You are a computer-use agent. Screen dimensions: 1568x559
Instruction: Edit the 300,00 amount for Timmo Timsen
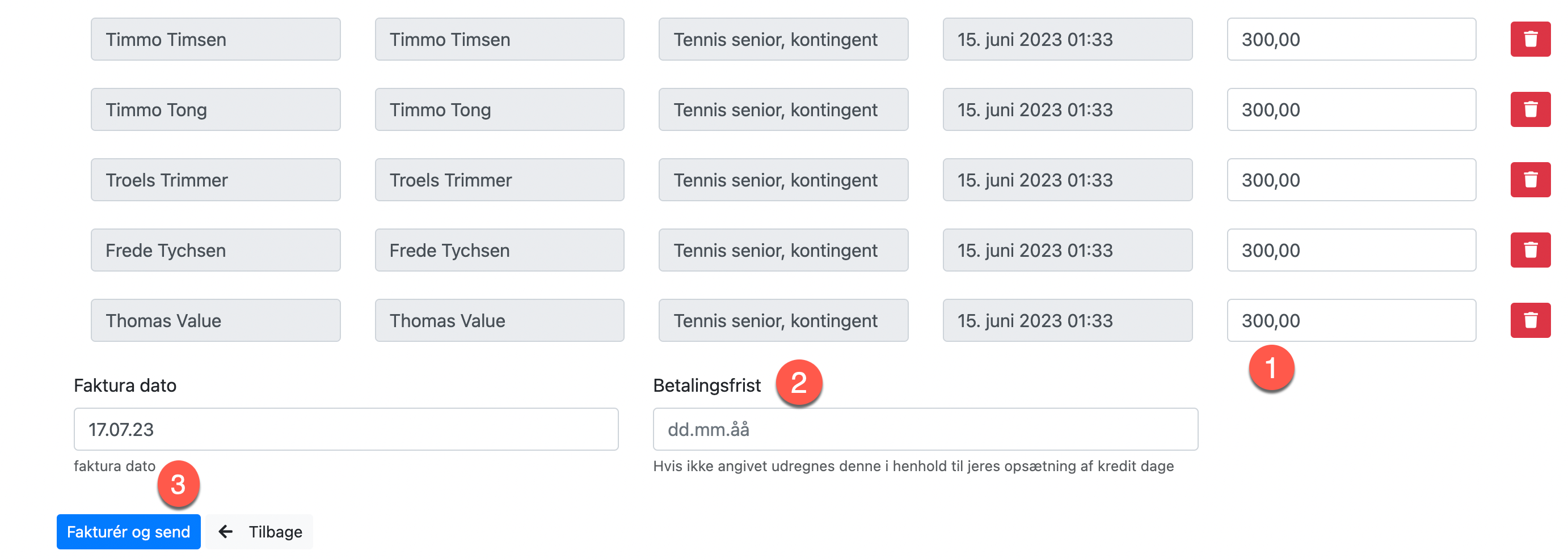click(1351, 40)
